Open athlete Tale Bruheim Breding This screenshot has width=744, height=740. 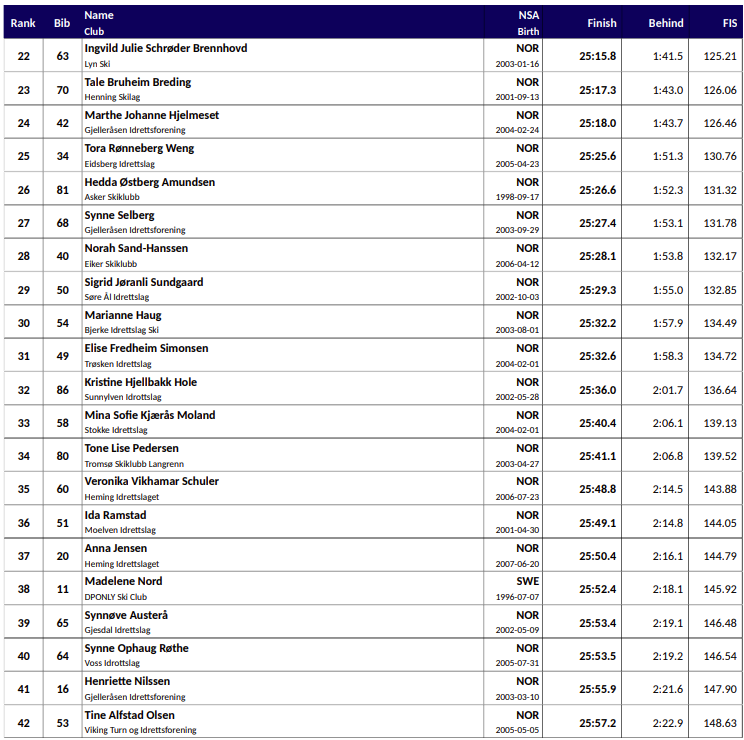pos(138,82)
